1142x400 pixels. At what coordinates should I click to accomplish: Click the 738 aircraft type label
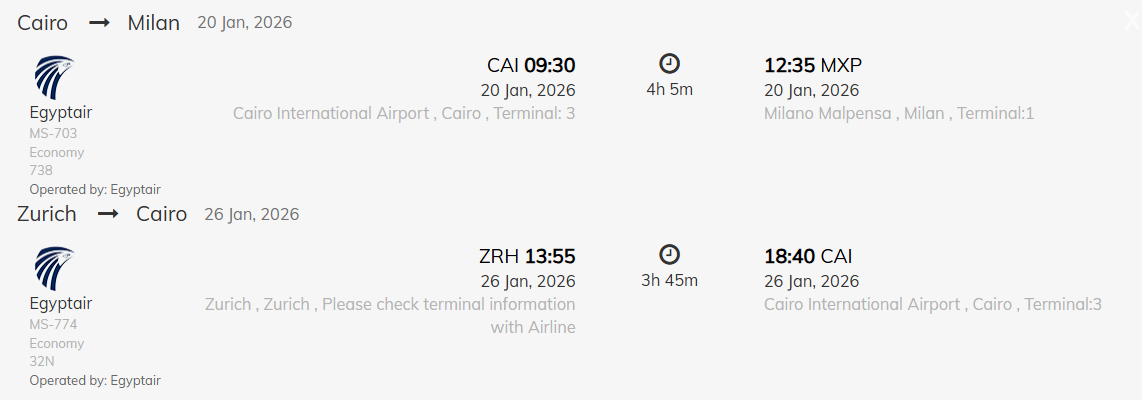click(x=41, y=171)
